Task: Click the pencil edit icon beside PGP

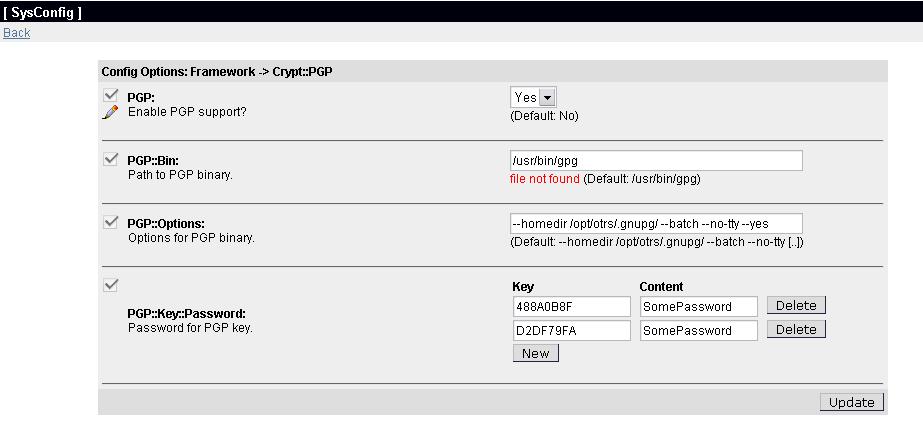Action: (x=110, y=112)
